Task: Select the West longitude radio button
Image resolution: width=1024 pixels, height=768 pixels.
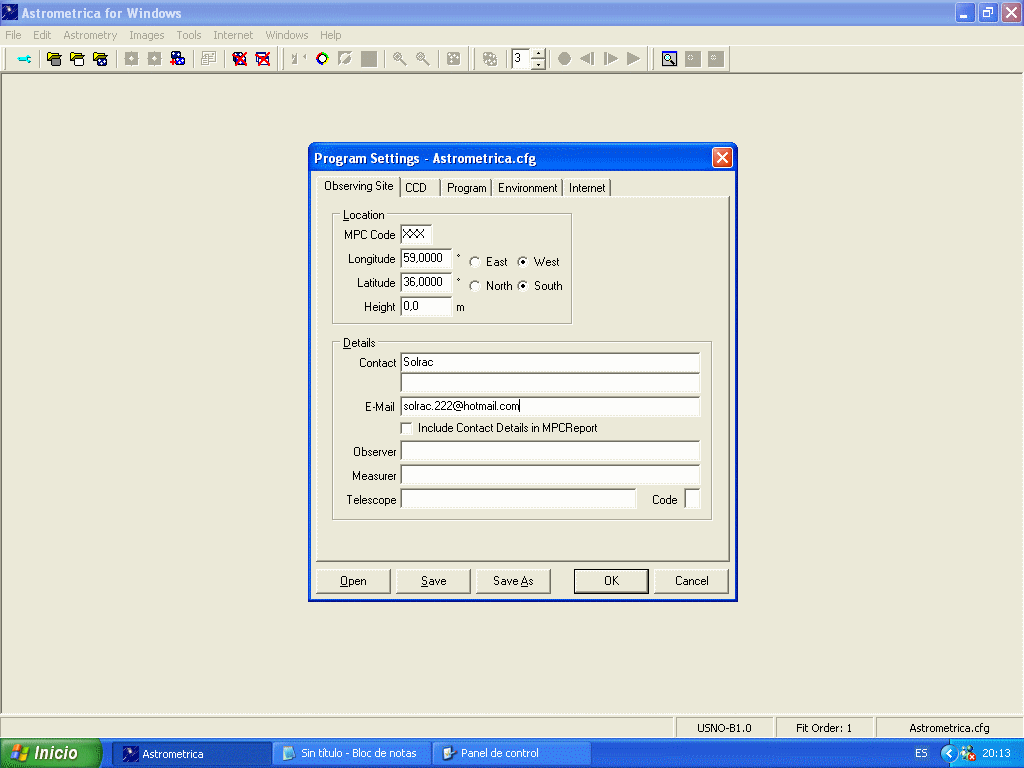Action: click(x=522, y=262)
